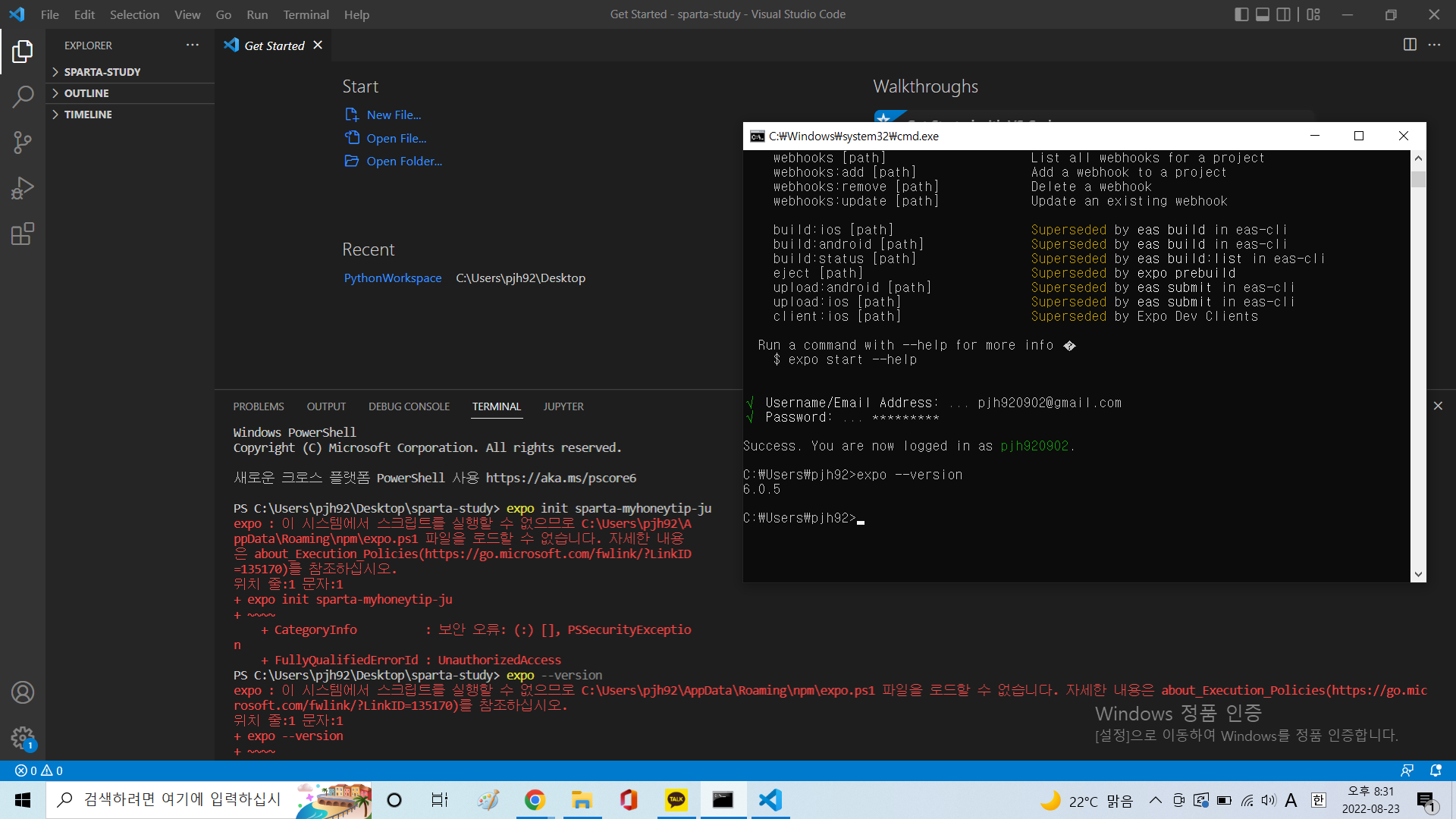The image size is (1456, 819).
Task: Open taskbar clock showing 8:31
Action: (1371, 800)
